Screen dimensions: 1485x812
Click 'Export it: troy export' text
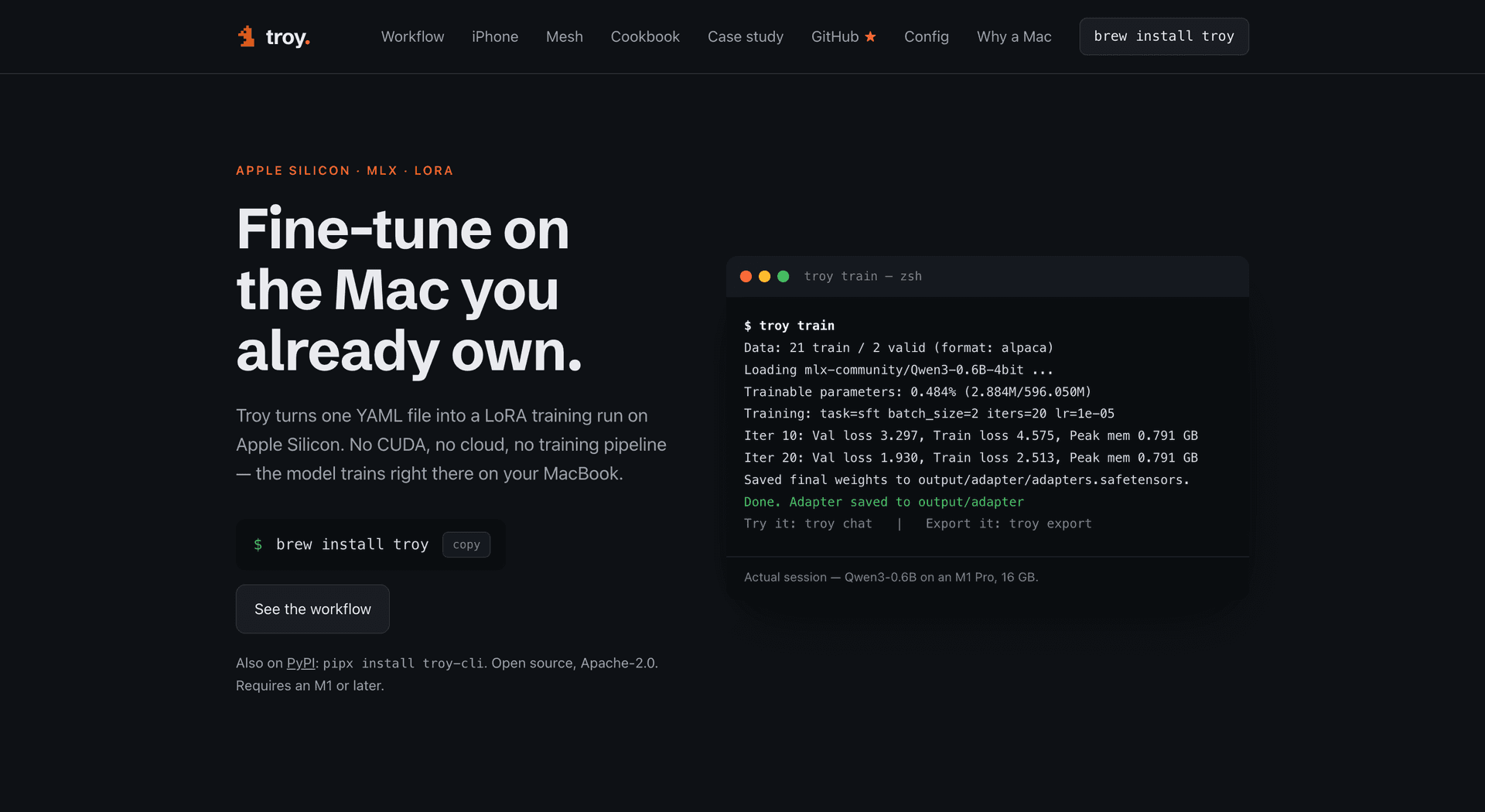click(x=1009, y=524)
